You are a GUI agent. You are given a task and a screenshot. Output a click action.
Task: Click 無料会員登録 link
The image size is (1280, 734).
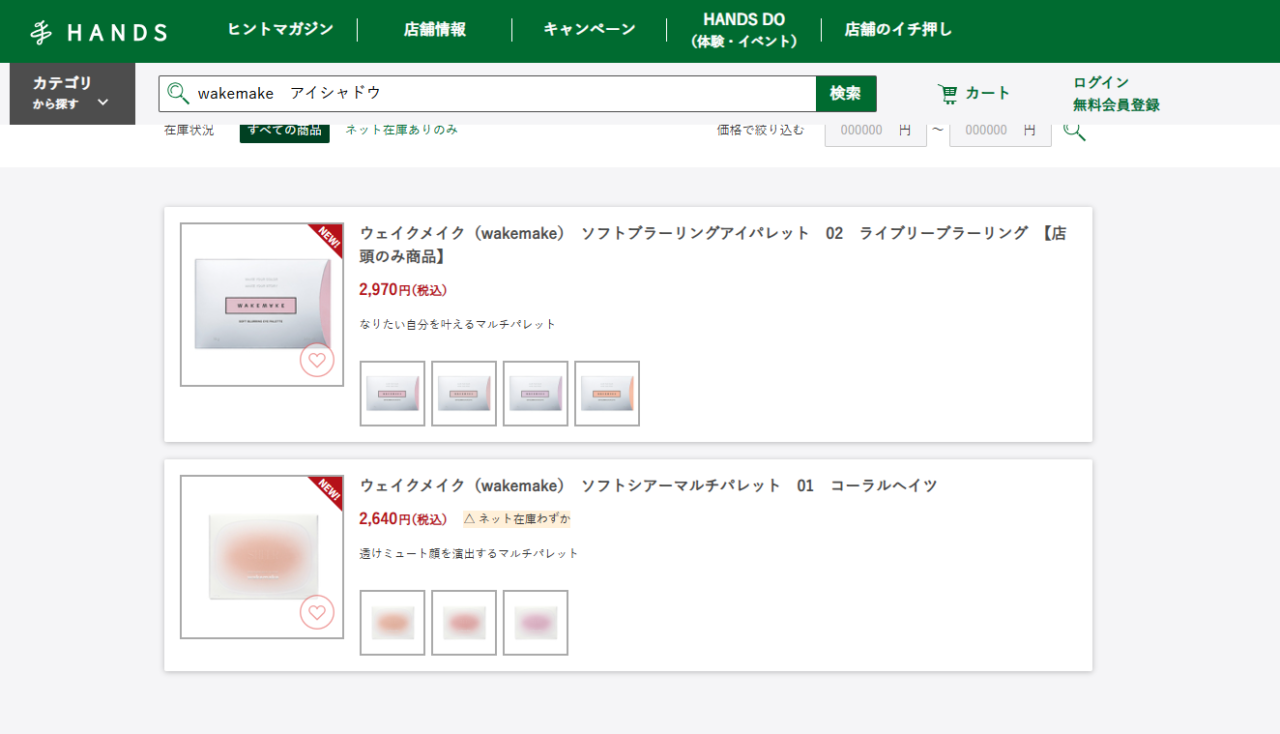(1116, 105)
